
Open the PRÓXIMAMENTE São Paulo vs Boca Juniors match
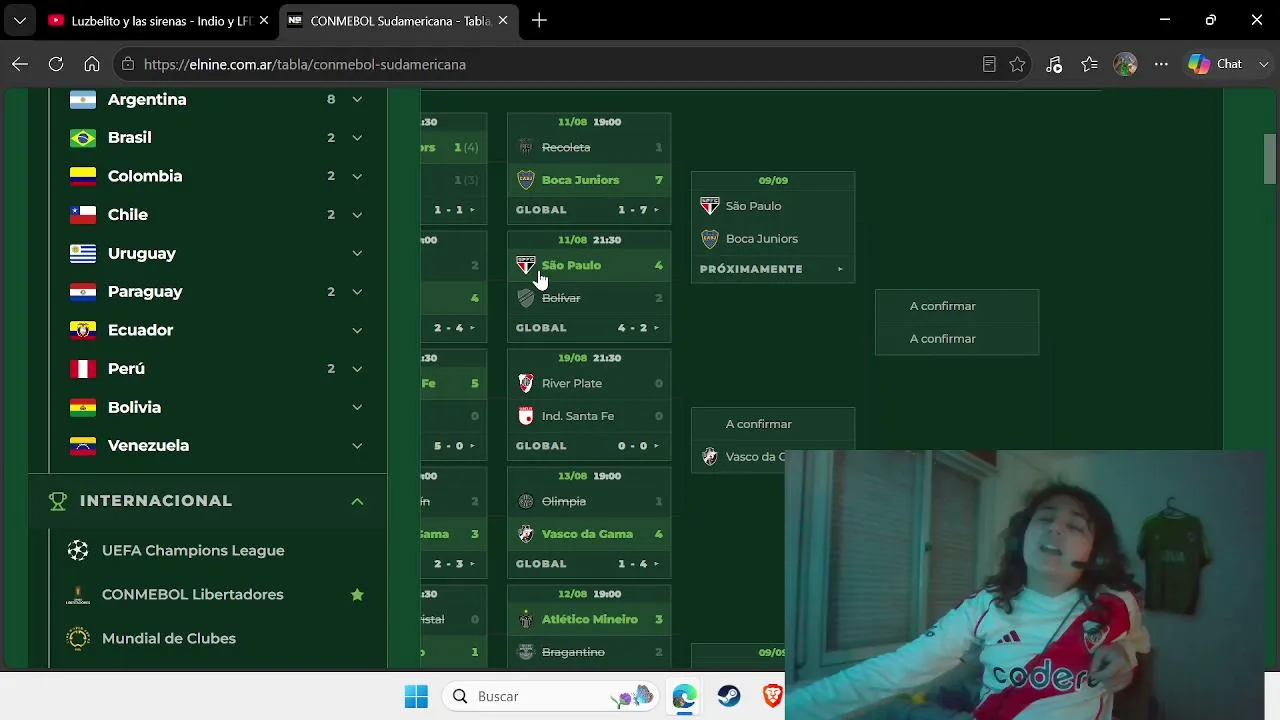click(773, 269)
